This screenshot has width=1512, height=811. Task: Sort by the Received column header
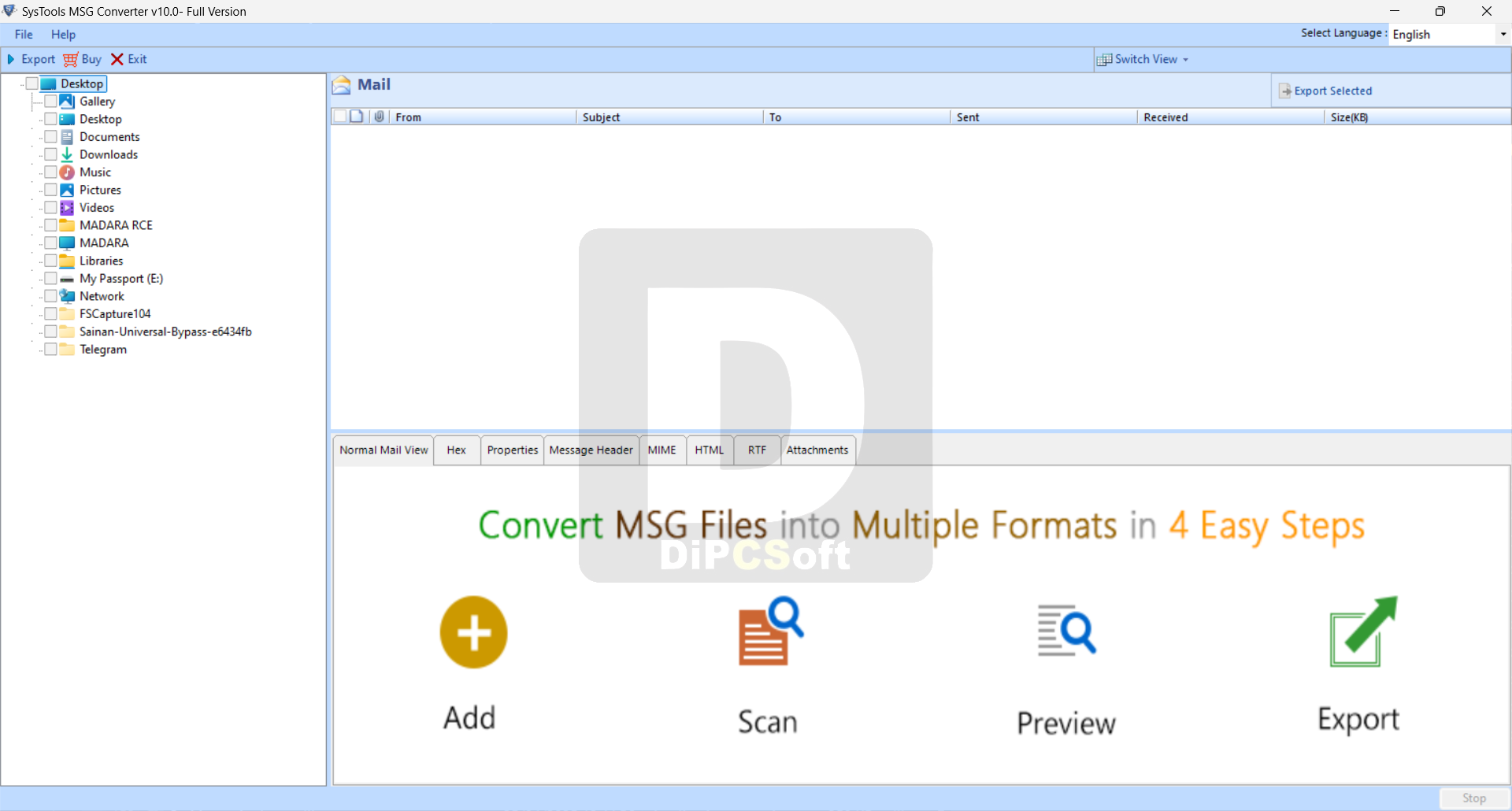[x=1230, y=117]
